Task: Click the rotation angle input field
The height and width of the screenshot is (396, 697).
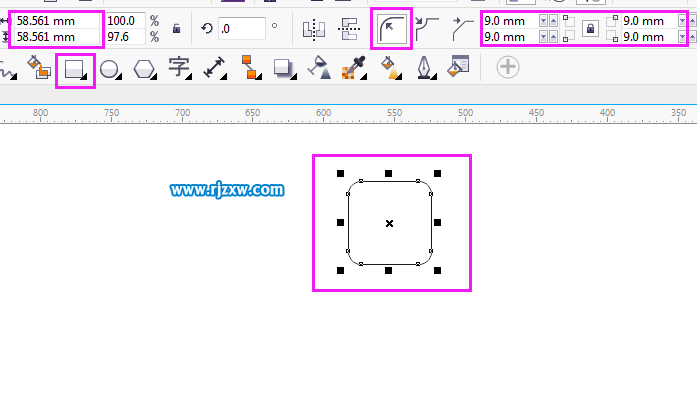Action: (242, 29)
